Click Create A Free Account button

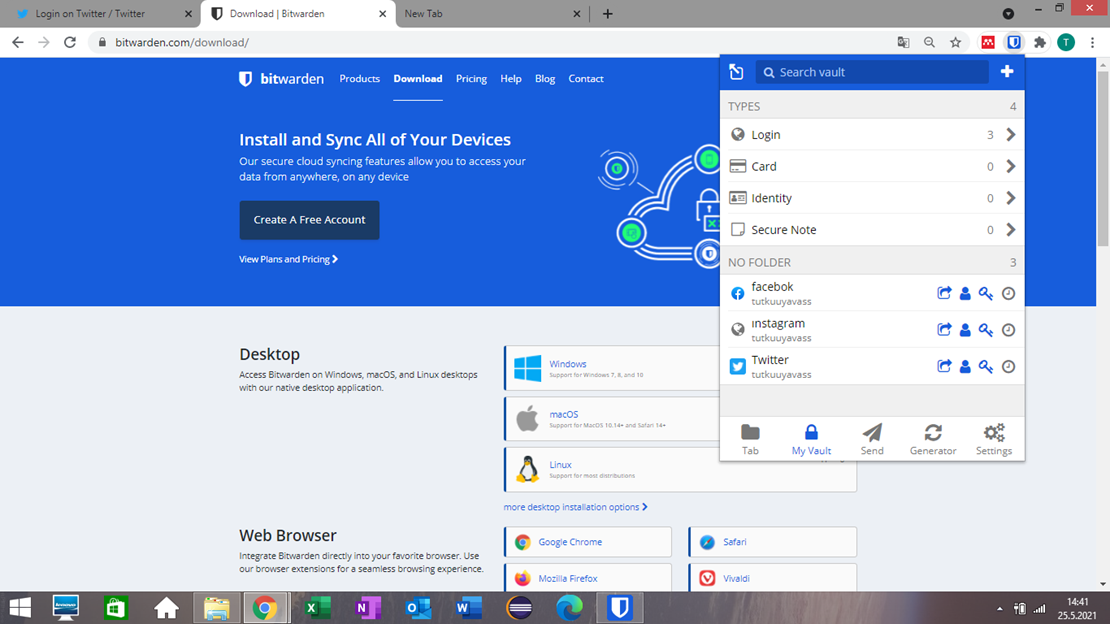coord(309,220)
